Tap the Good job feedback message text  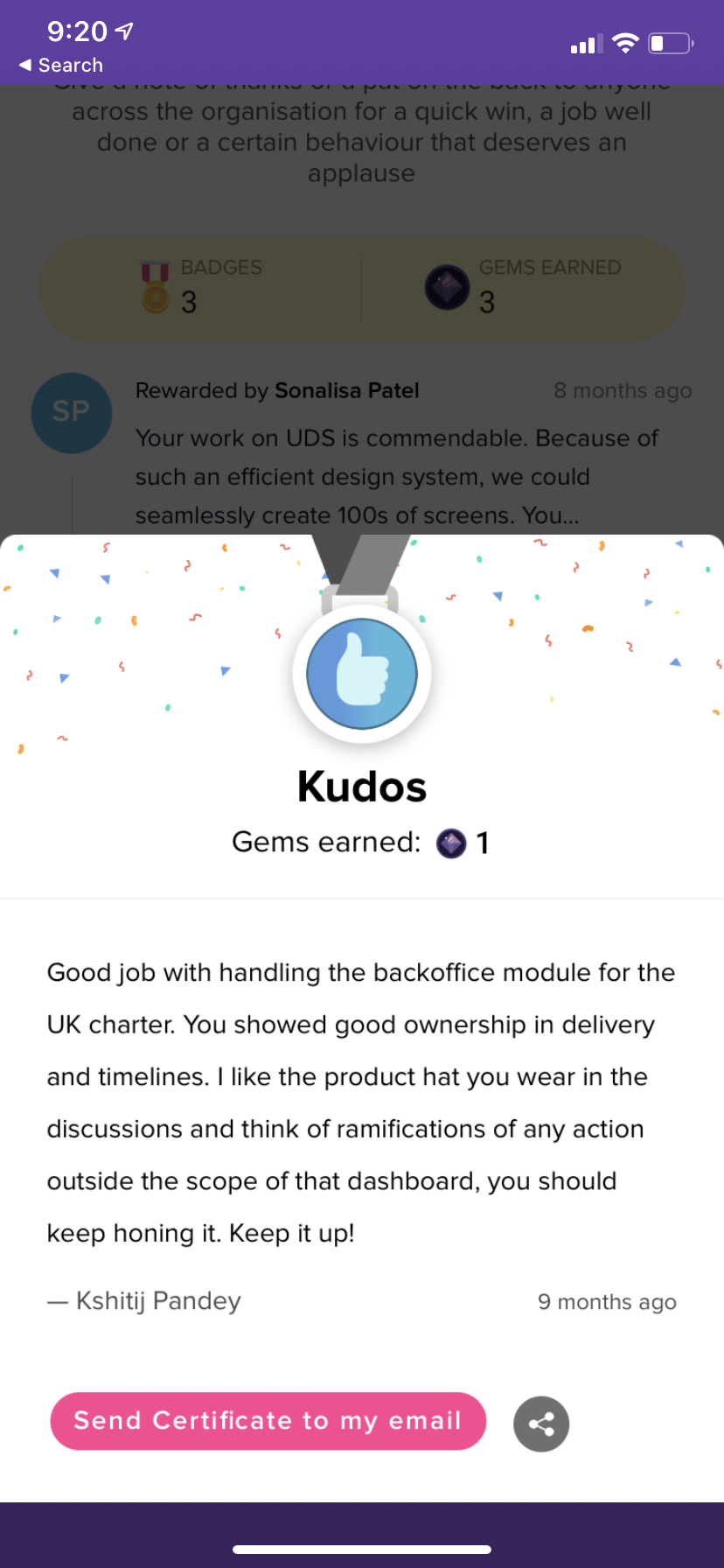(x=362, y=1102)
